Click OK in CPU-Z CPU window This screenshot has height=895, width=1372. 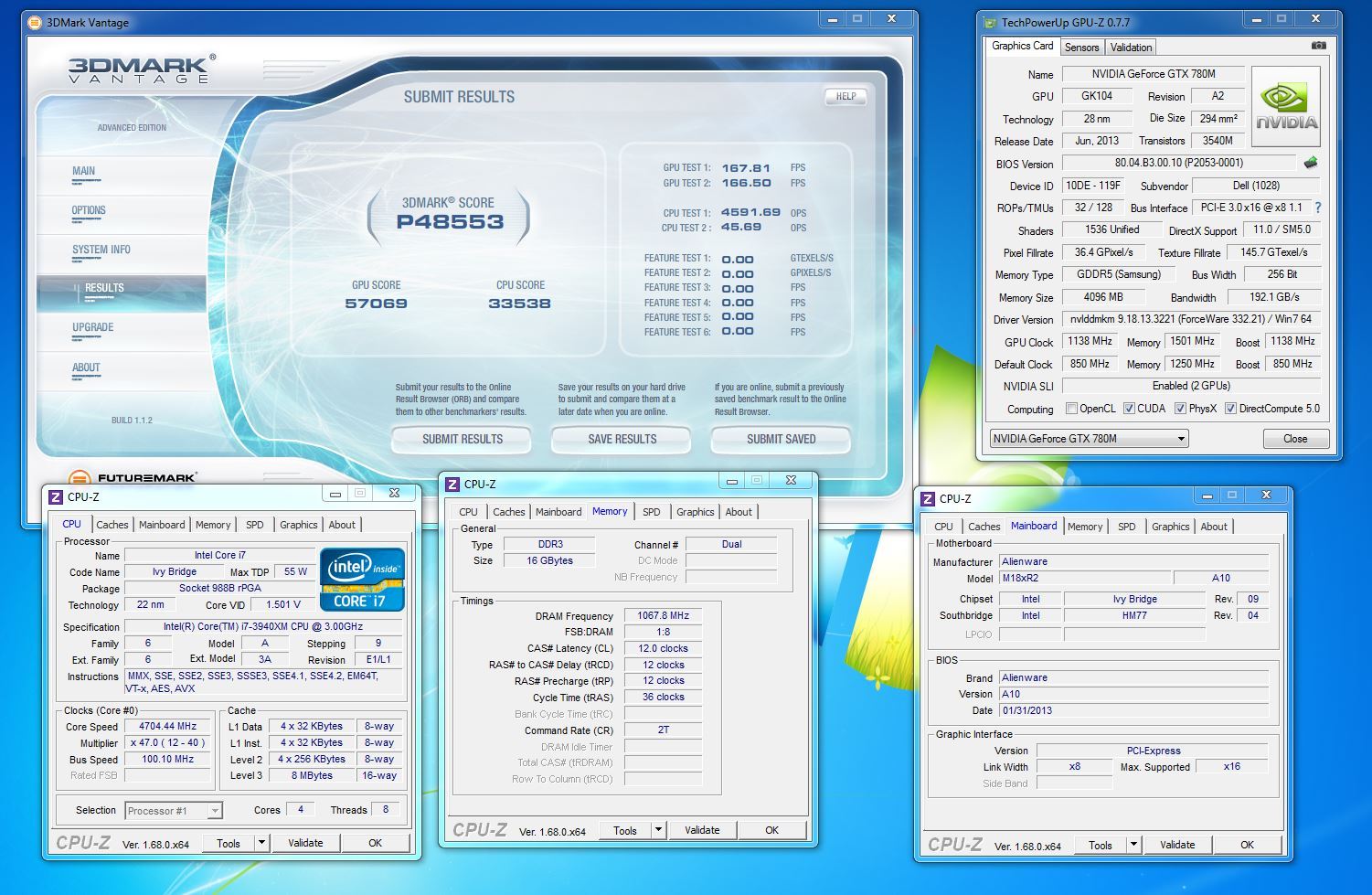375,843
